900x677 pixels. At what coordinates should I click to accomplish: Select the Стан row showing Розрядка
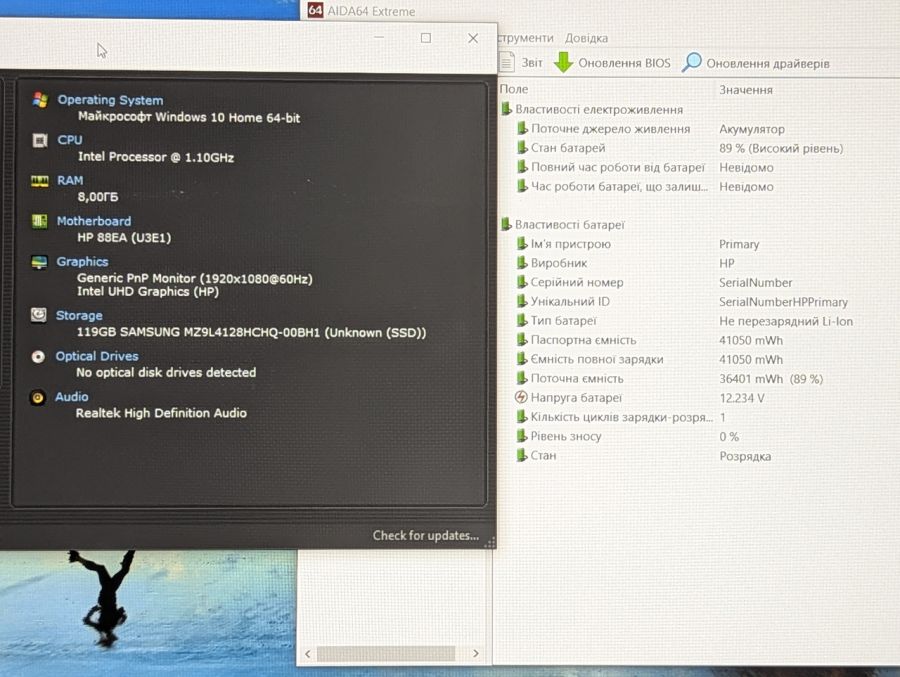tap(643, 456)
